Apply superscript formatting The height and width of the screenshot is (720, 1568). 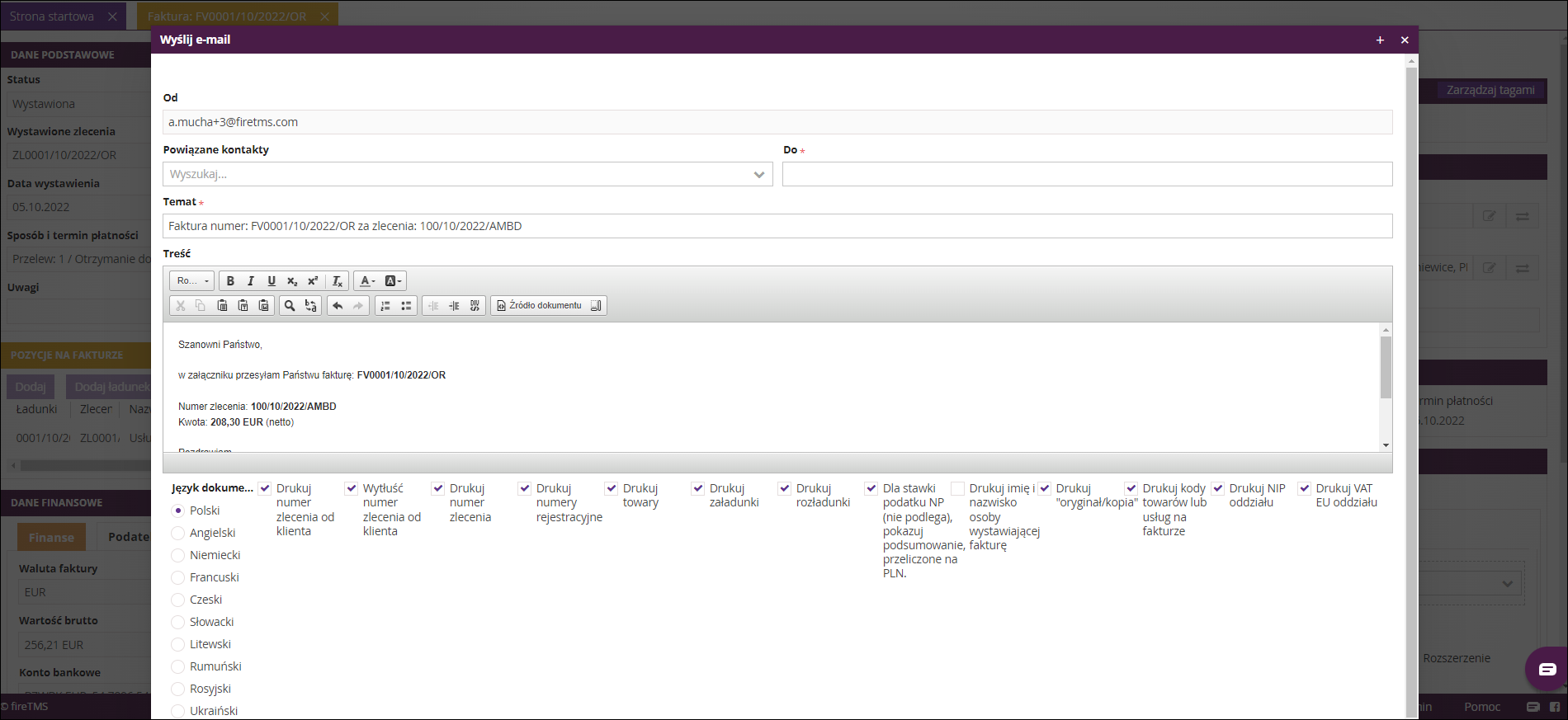click(x=313, y=280)
